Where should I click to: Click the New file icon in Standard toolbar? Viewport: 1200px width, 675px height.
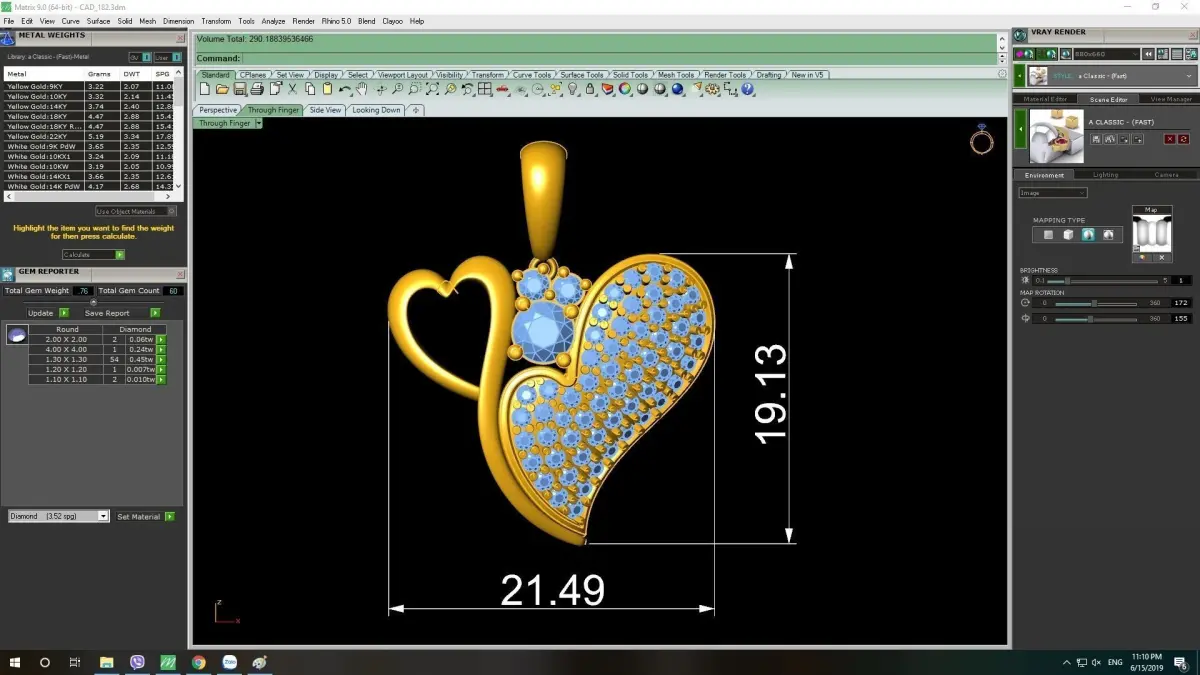204,90
